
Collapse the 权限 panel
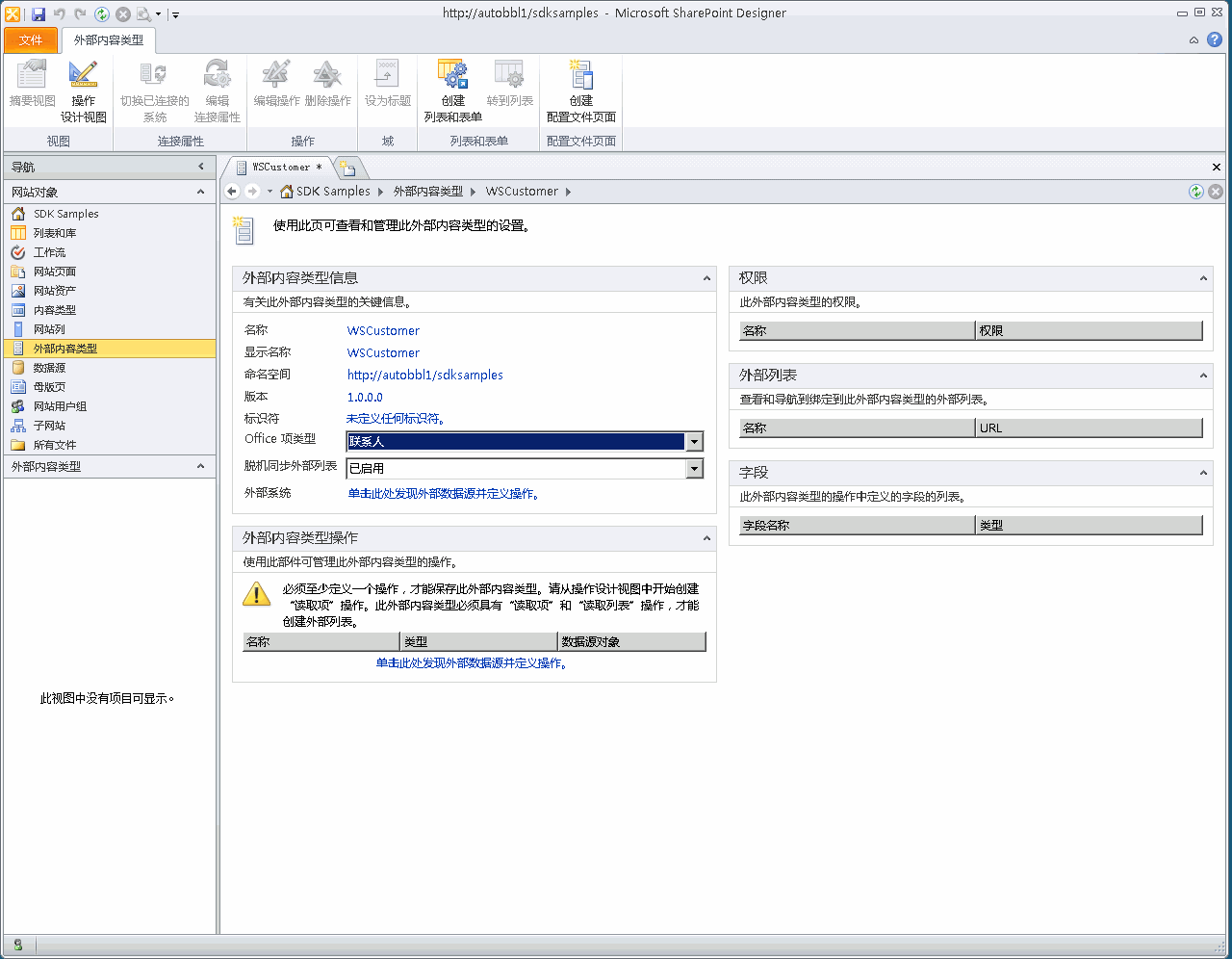coord(1203,278)
